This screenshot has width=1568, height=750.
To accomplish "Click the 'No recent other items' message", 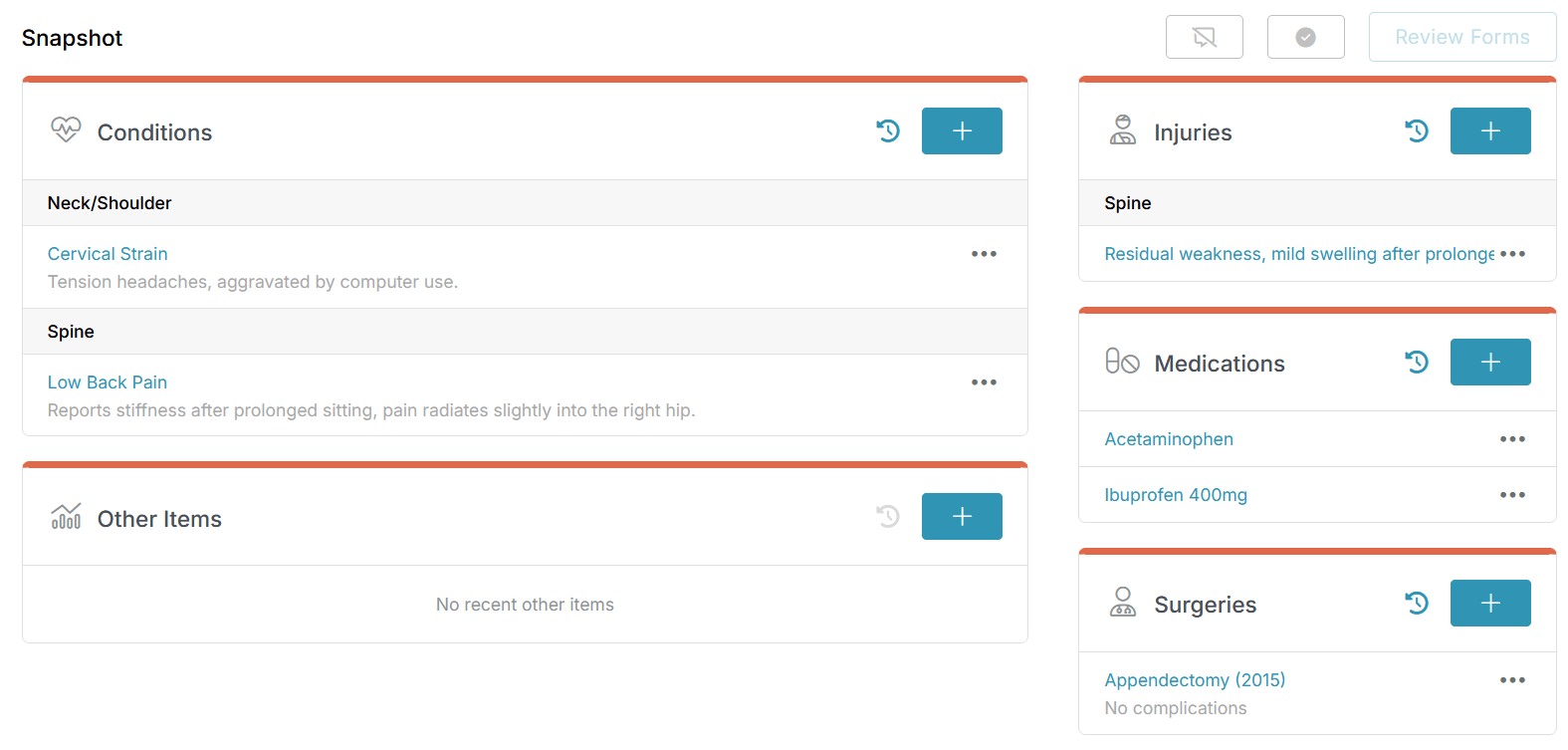I will coord(525,605).
